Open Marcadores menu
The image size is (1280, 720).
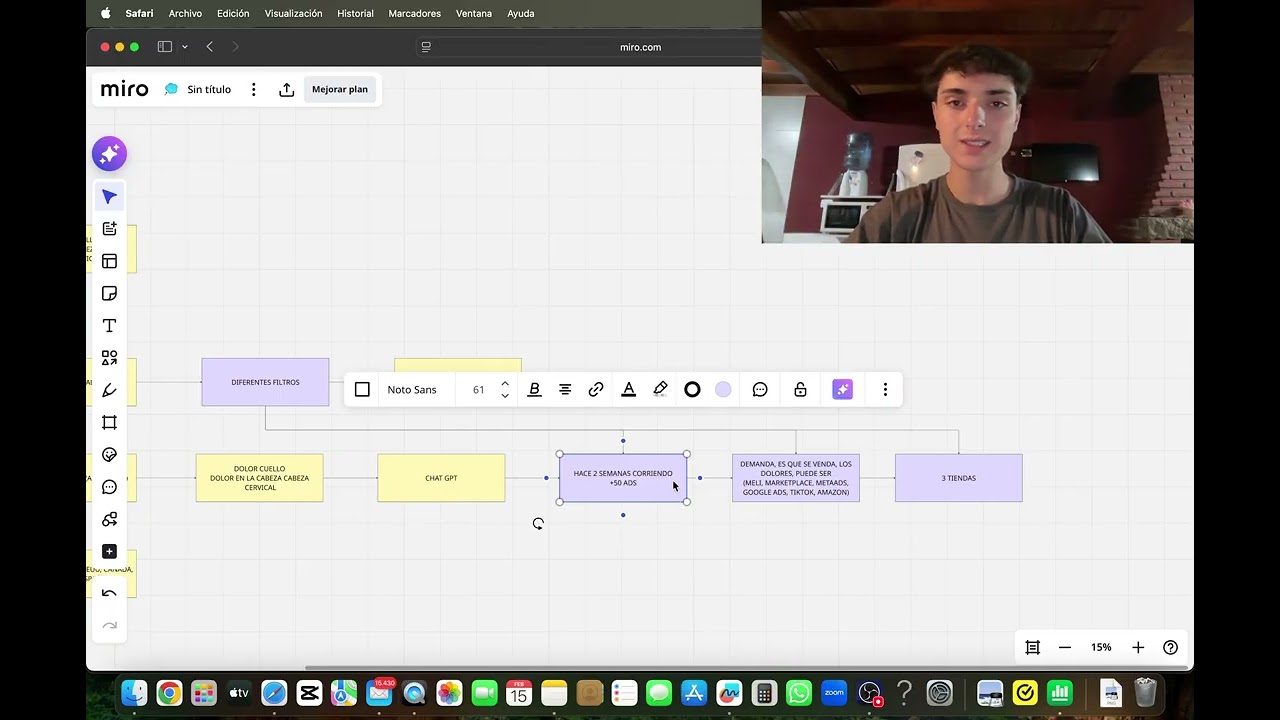pos(414,13)
